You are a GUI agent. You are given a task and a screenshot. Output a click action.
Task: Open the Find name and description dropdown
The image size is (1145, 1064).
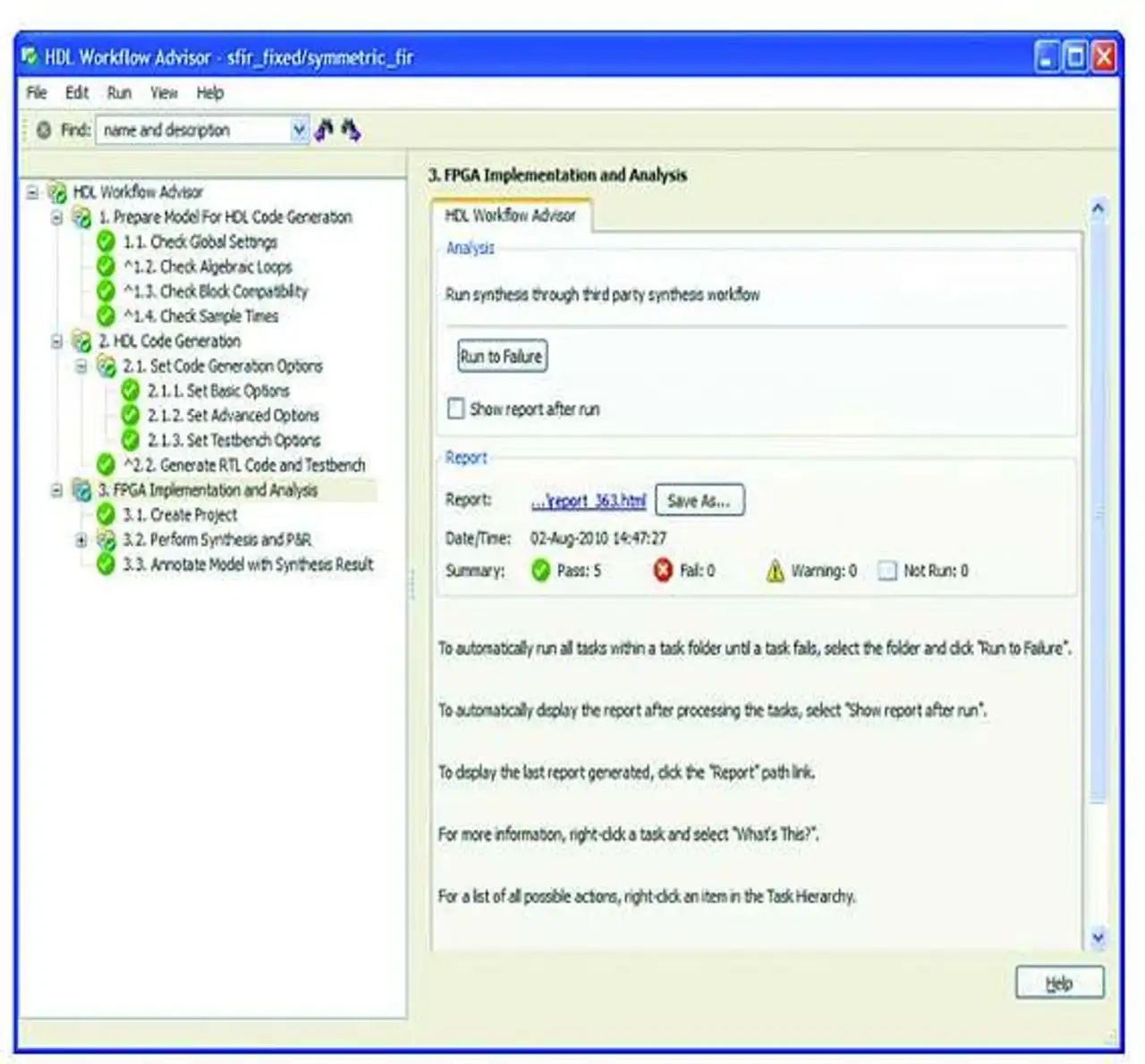299,131
